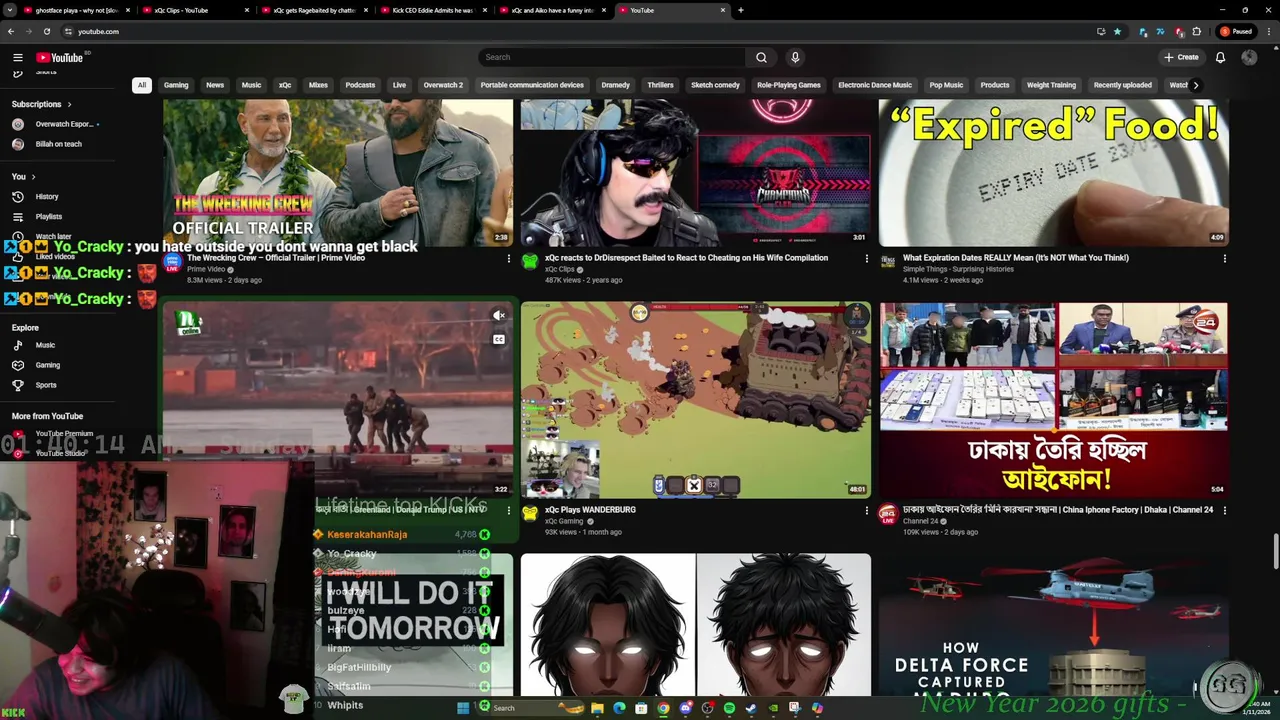Select the All filter chip

142,85
